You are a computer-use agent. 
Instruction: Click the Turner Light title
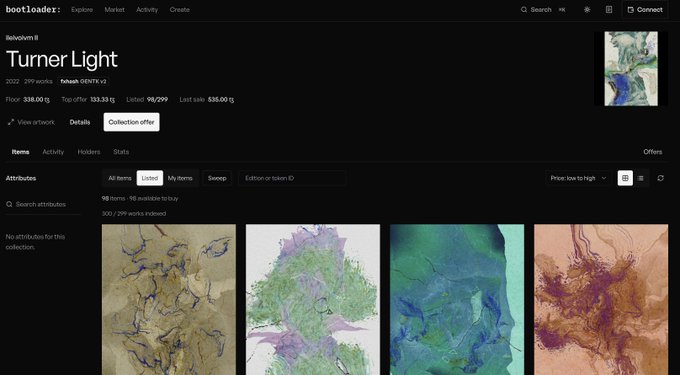coord(62,59)
